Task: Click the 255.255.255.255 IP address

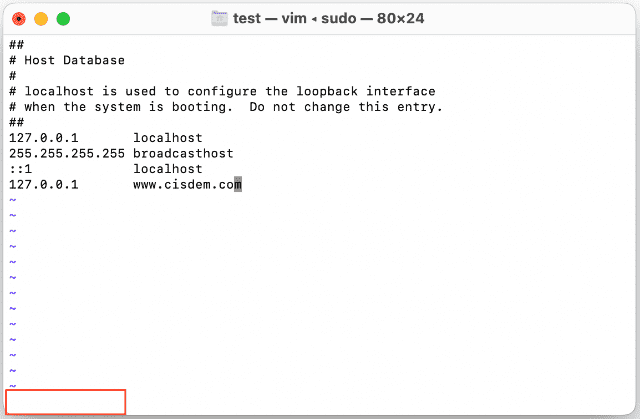Action: (66, 153)
